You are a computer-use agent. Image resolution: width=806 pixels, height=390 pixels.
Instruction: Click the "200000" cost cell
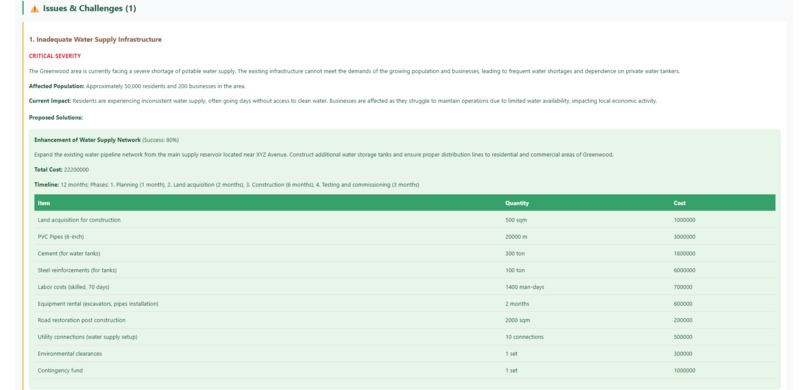(683, 320)
